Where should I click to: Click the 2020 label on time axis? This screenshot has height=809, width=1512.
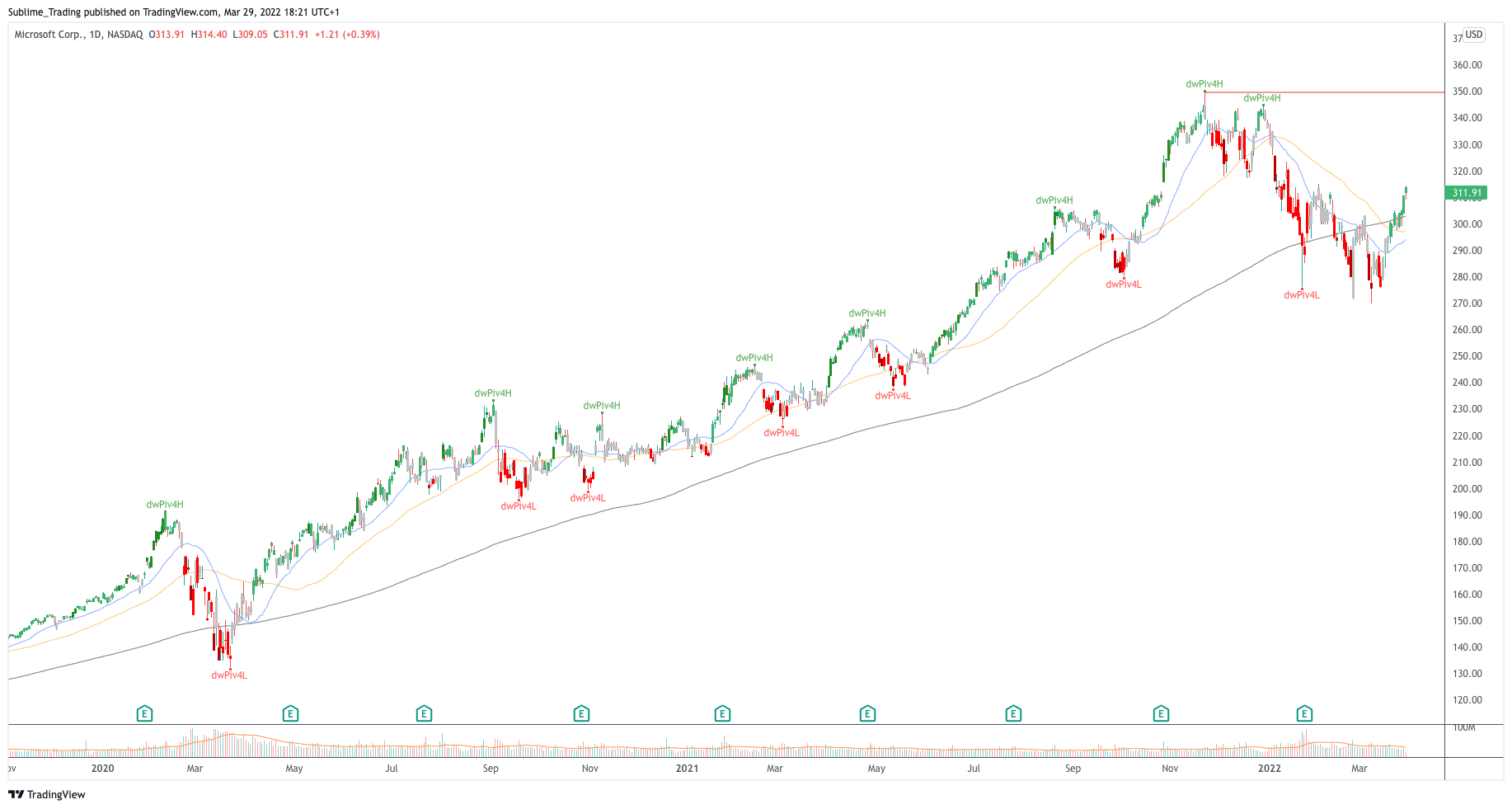(x=102, y=769)
